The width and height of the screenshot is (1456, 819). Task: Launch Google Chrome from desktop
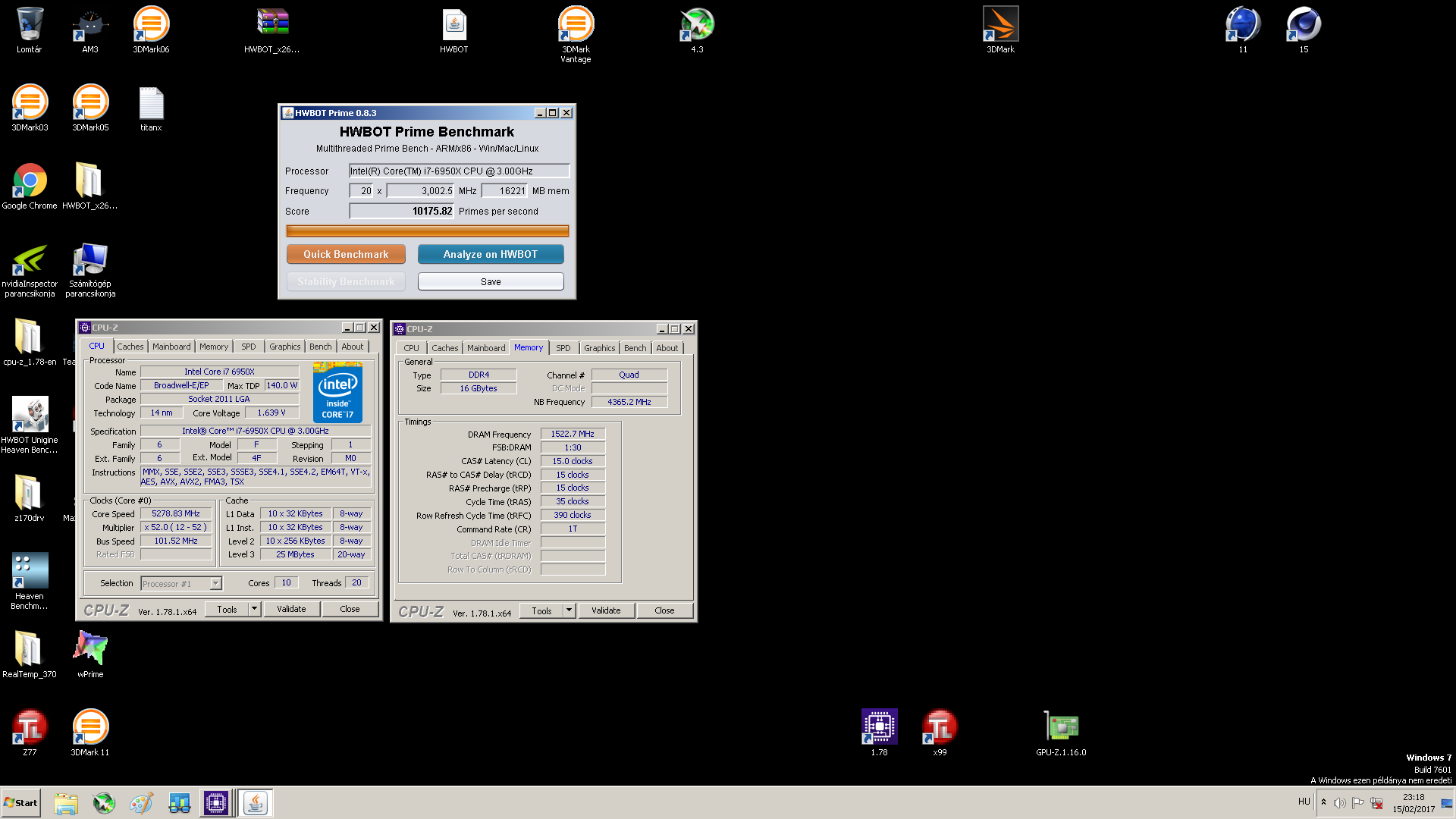pos(30,187)
